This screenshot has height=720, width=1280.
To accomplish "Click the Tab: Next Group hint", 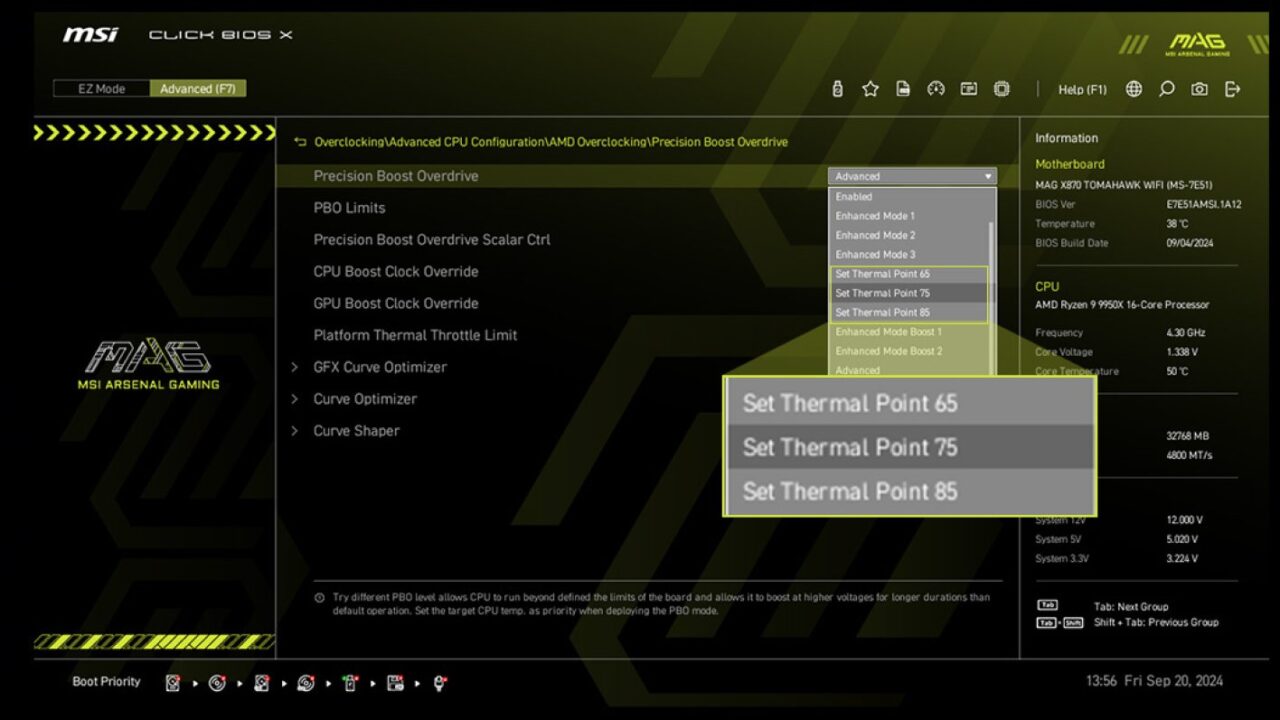I will tap(1131, 607).
